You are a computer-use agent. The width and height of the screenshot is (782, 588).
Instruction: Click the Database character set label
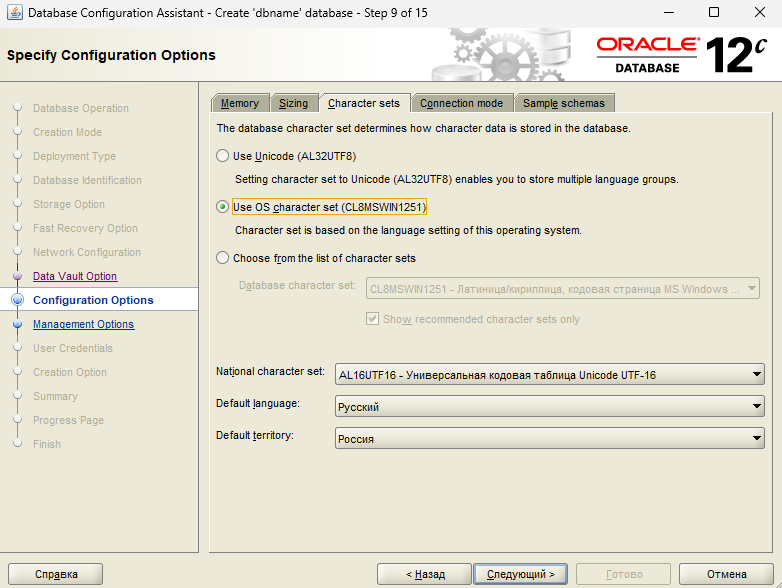pyautogui.click(x=297, y=285)
